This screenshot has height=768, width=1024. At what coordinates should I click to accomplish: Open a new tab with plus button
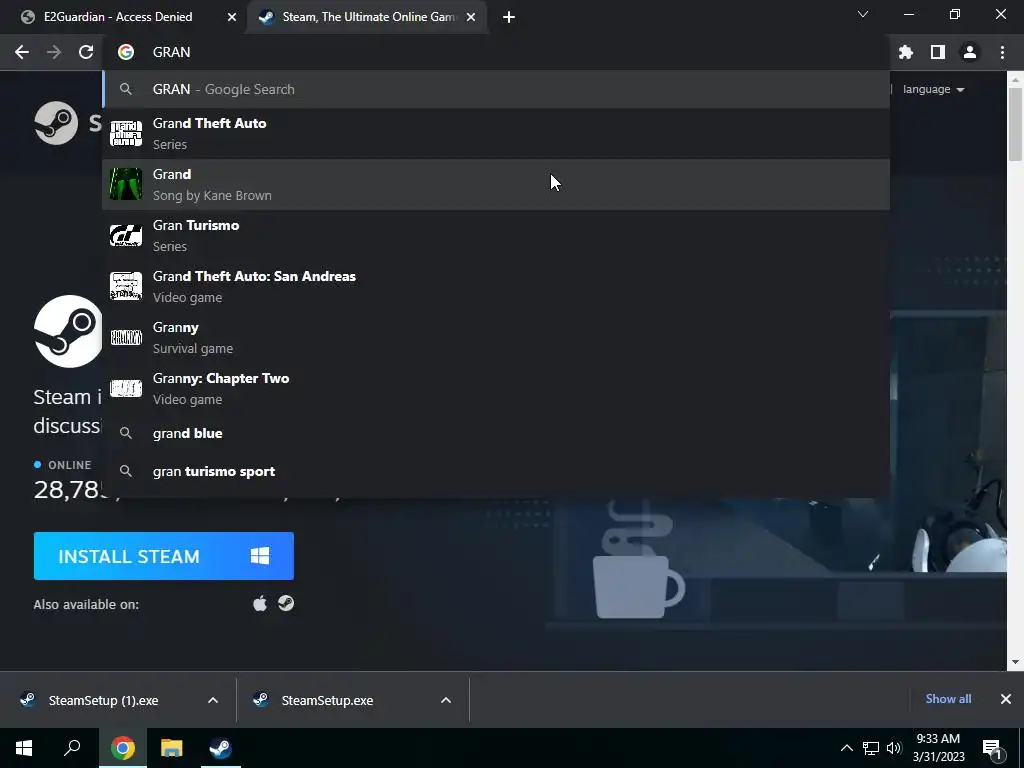click(509, 17)
